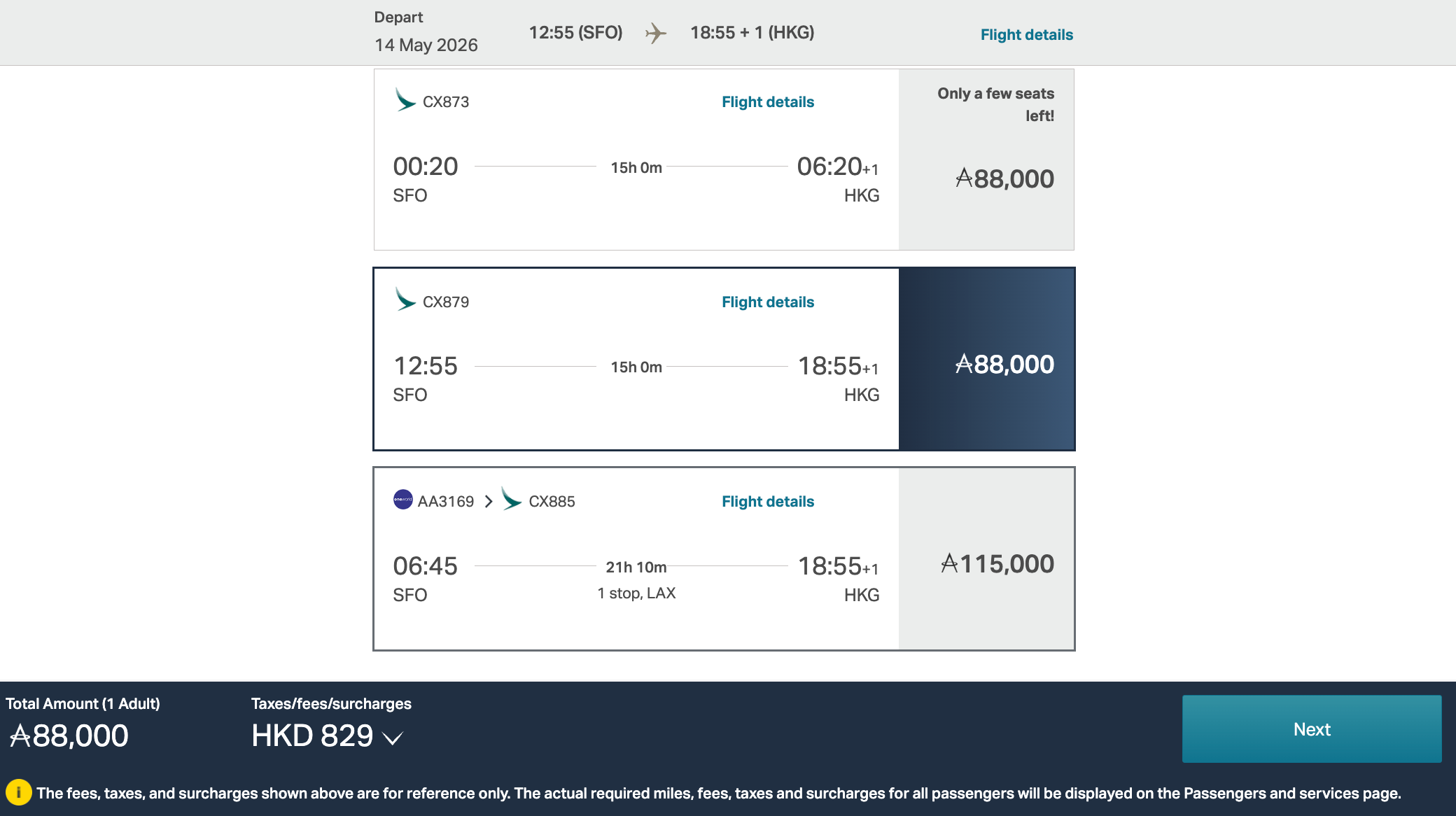
Task: Expand taxes via the Taxes/fees/surcharges label
Action: 331,704
